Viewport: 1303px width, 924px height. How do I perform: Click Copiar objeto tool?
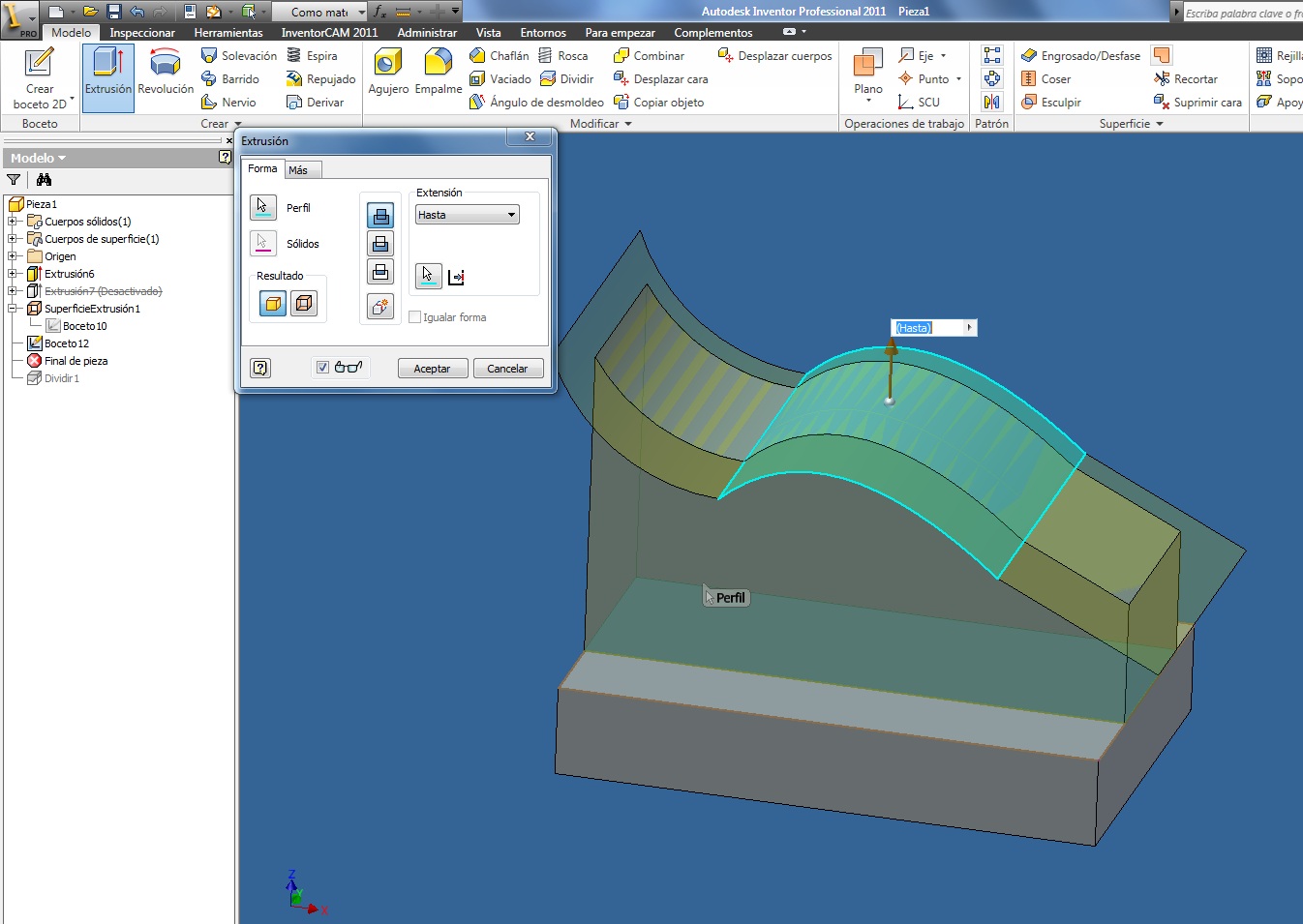tap(658, 103)
